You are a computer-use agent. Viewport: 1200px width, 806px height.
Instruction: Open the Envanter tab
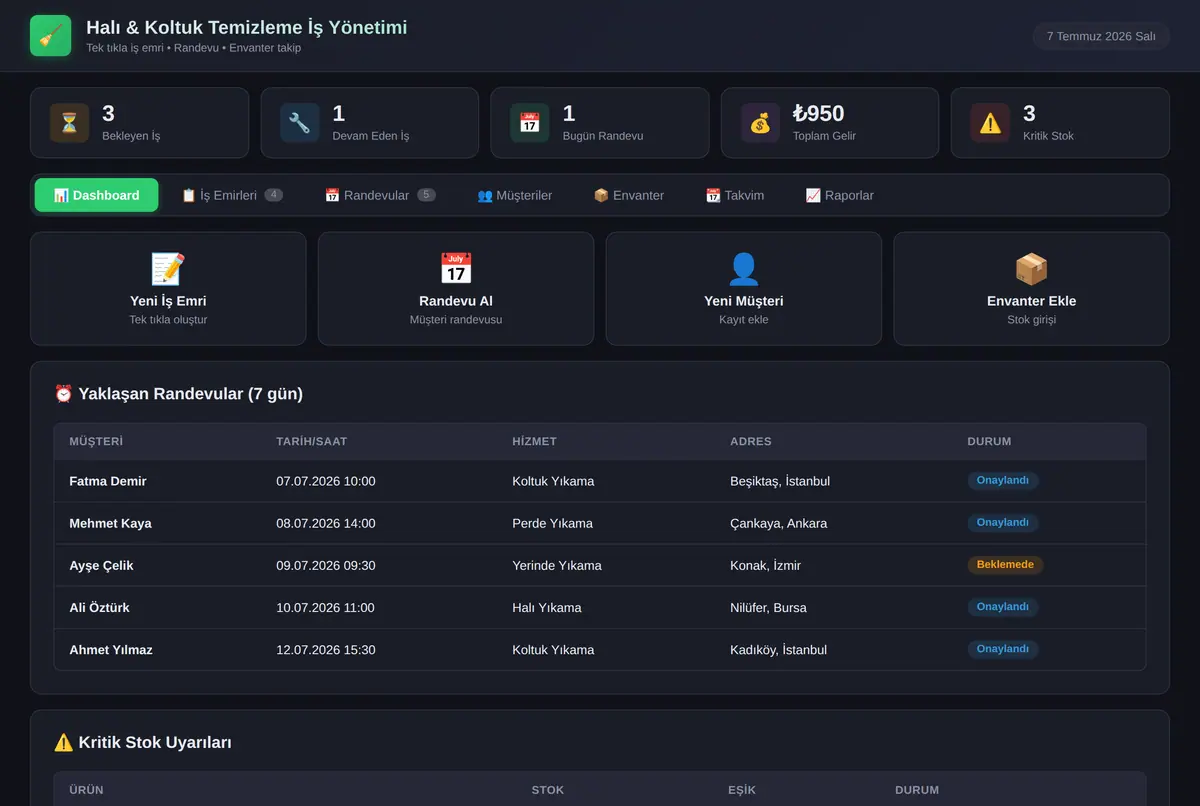tap(629, 195)
